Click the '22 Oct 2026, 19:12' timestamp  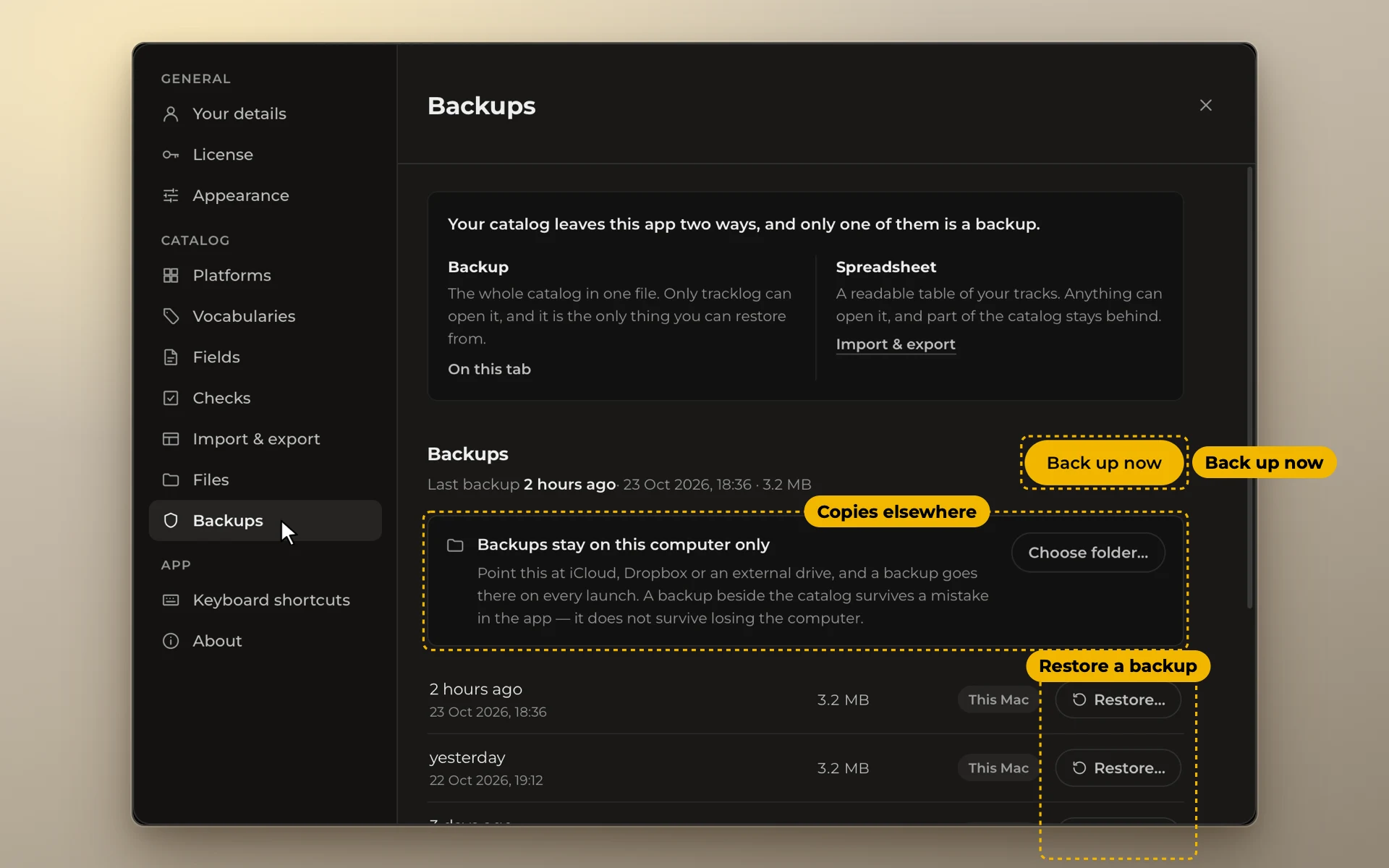486,780
